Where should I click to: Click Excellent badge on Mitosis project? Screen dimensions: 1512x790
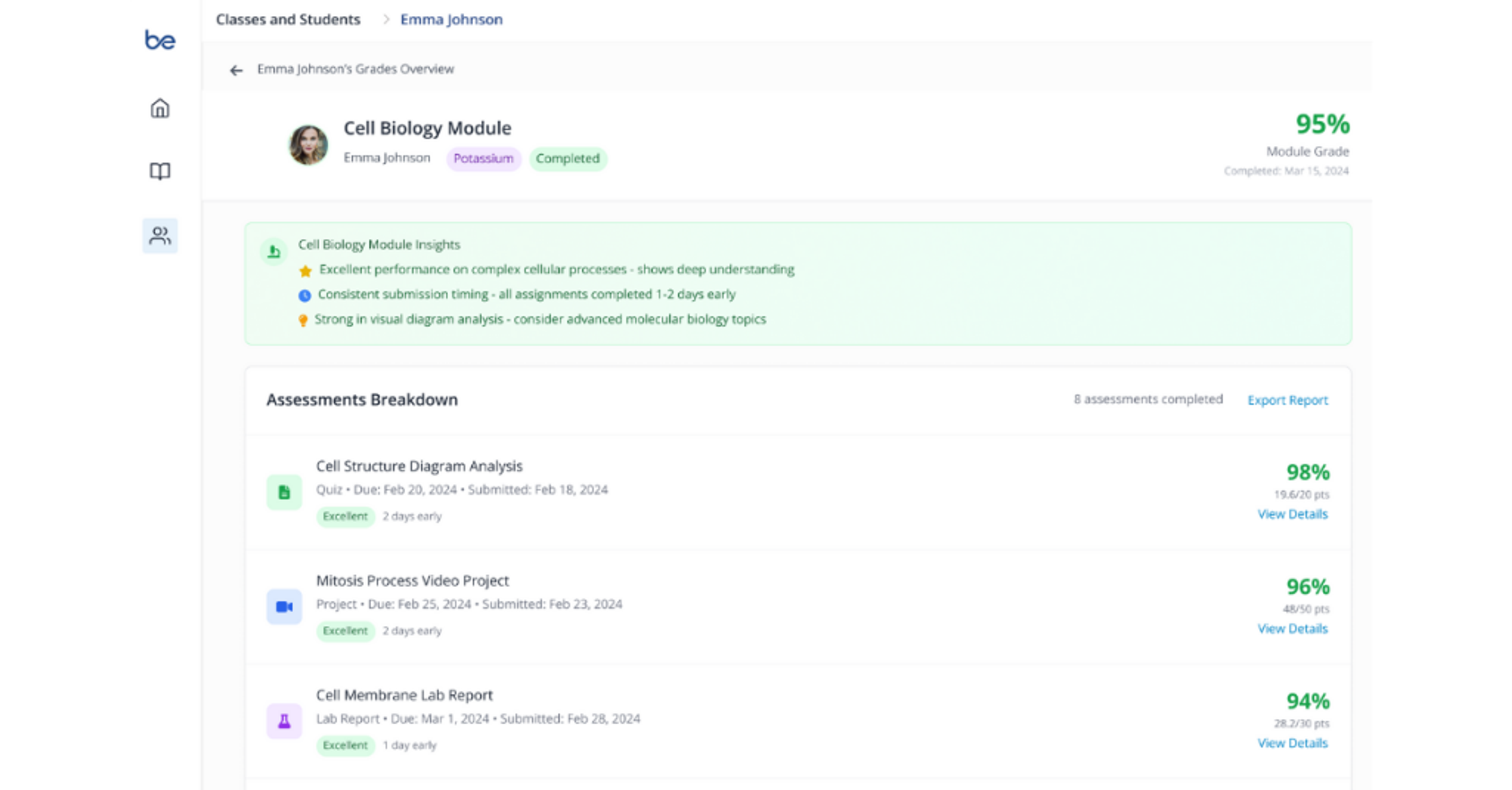[345, 631]
